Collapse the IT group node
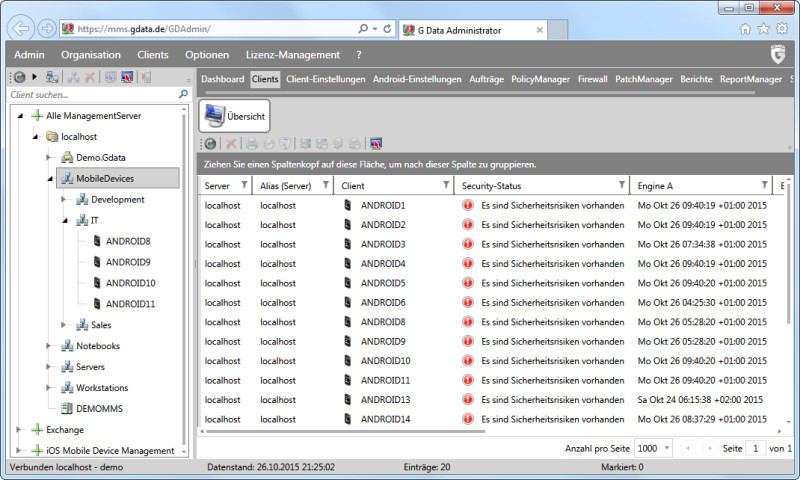The width and height of the screenshot is (800, 480). click(65, 220)
